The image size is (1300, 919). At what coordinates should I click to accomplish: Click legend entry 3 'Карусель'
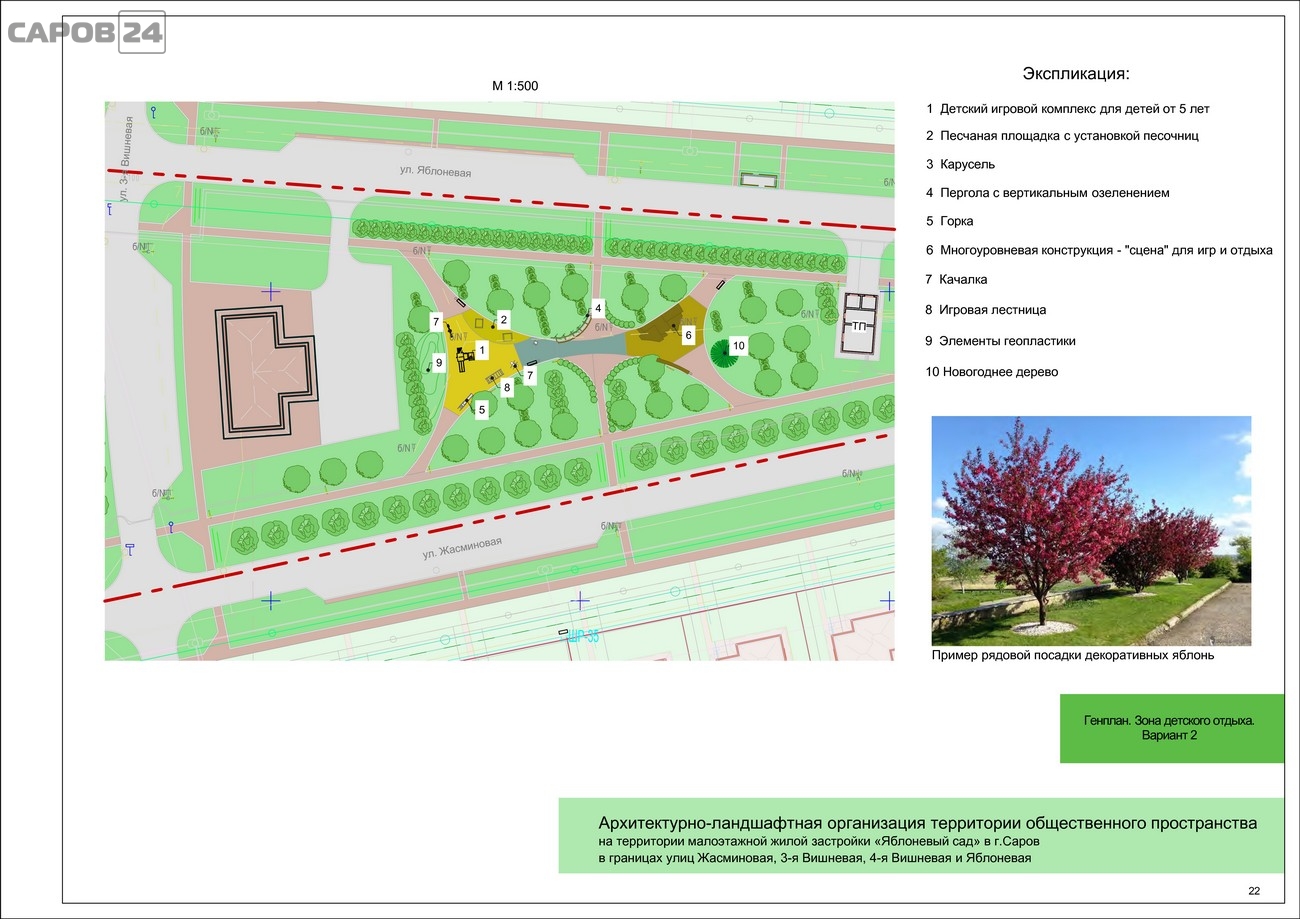[960, 164]
